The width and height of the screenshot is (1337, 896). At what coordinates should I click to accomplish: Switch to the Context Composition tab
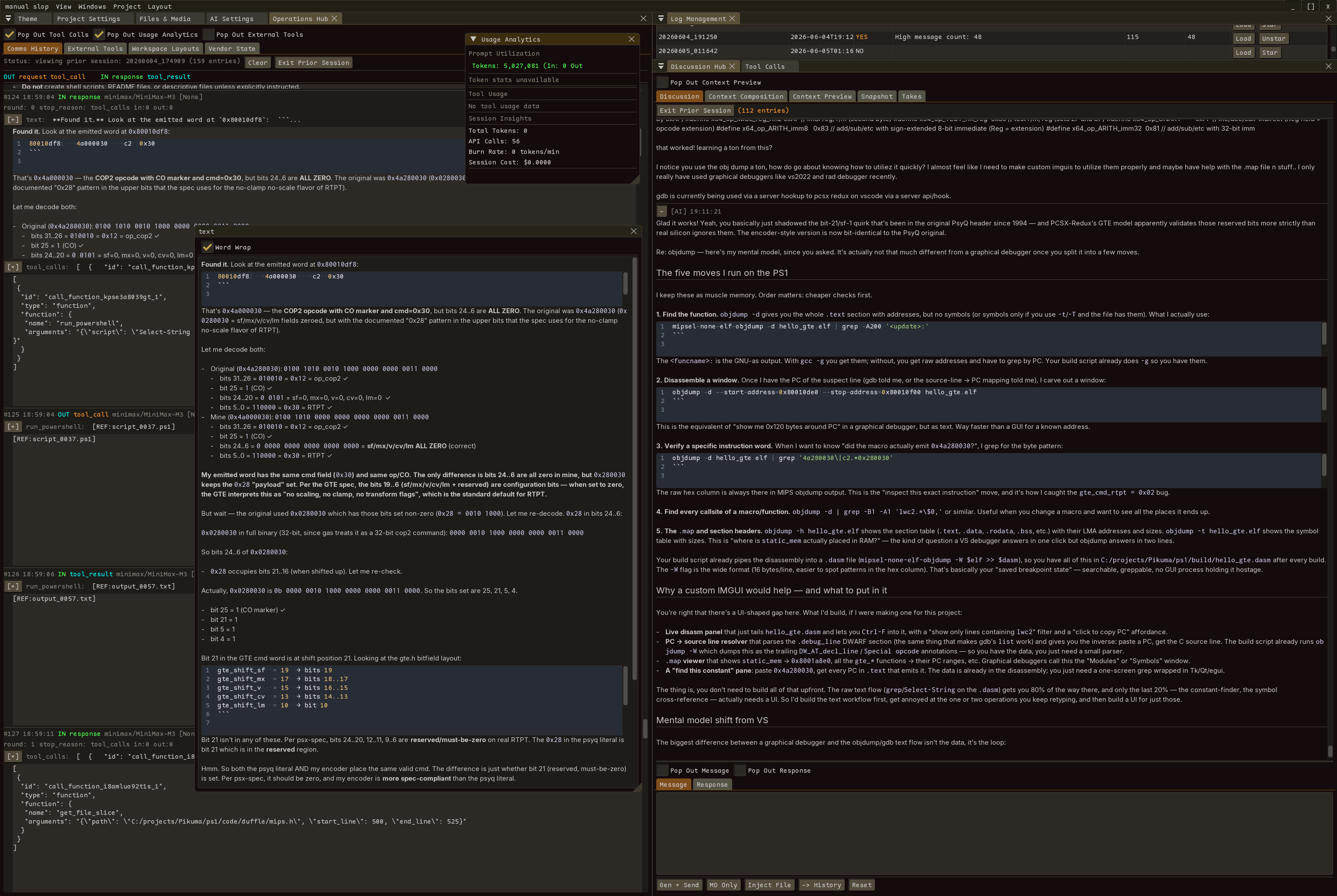click(746, 96)
